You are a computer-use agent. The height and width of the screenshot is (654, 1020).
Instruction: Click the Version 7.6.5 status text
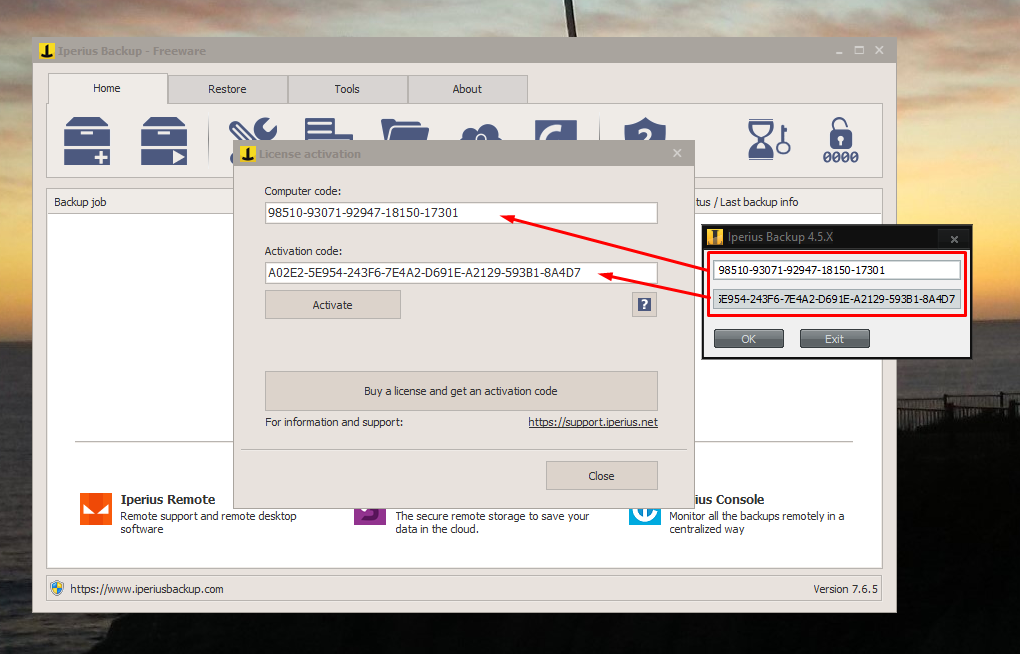click(x=845, y=589)
